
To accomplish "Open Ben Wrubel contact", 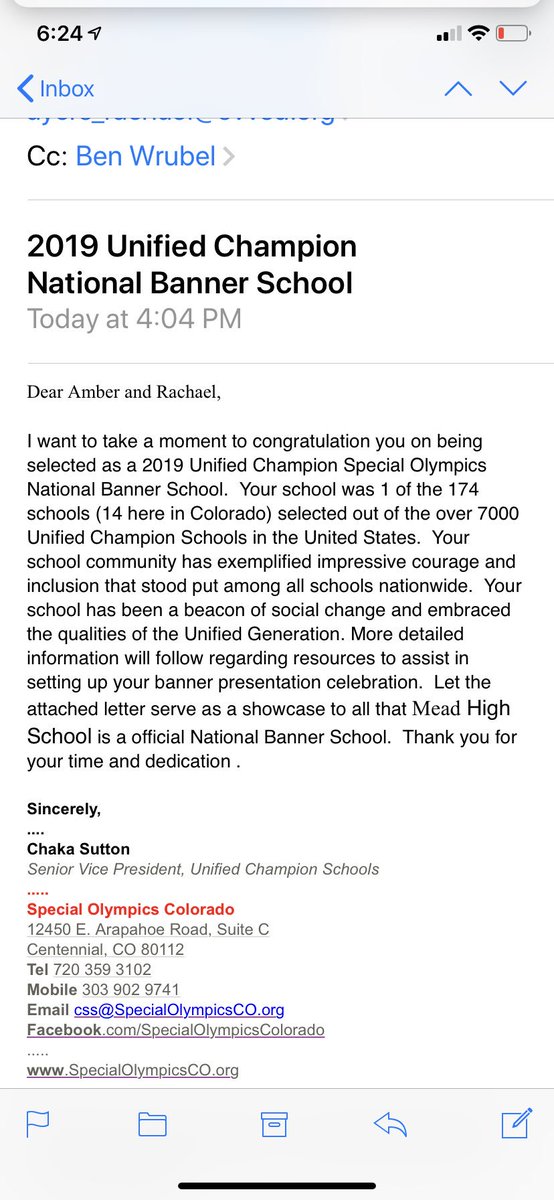I will [144, 157].
